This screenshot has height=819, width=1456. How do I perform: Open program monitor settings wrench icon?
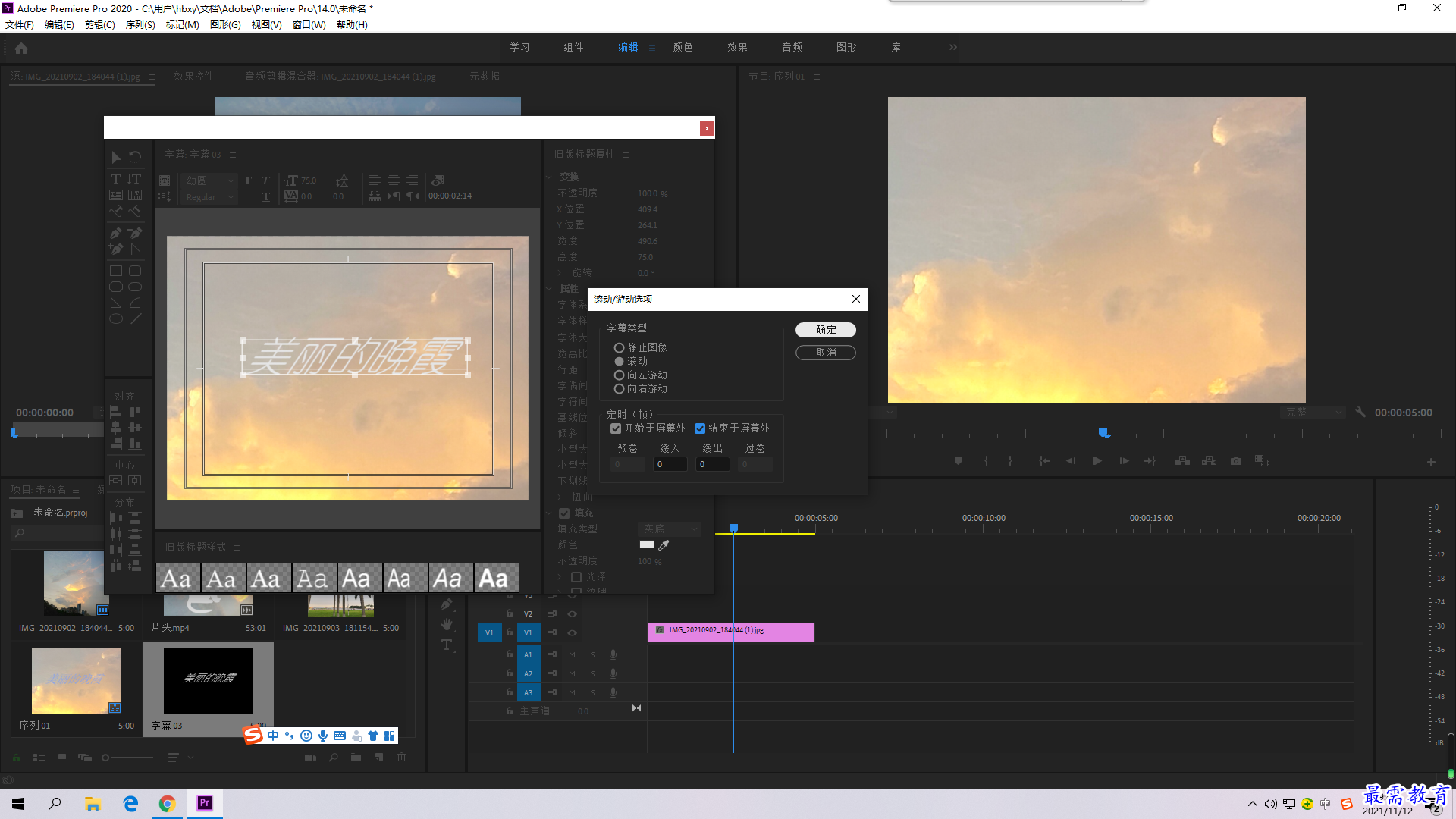click(1360, 413)
